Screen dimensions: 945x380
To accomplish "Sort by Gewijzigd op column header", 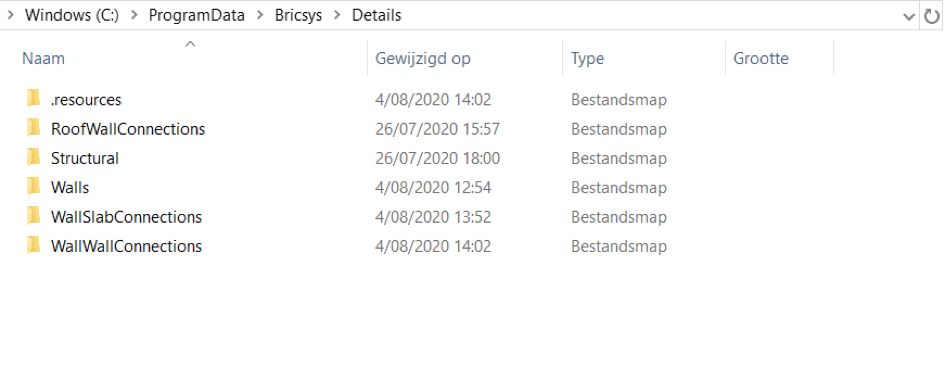I will click(x=465, y=58).
